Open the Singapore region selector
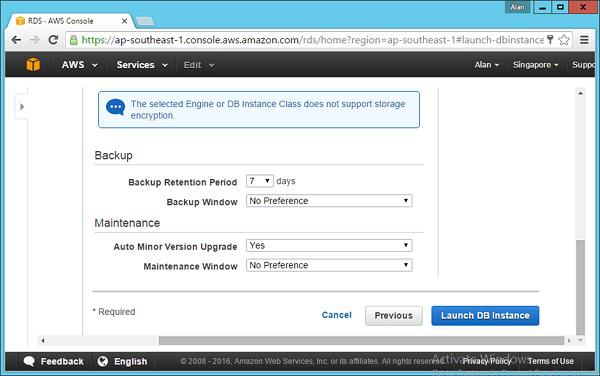600x376 pixels. click(x=535, y=65)
